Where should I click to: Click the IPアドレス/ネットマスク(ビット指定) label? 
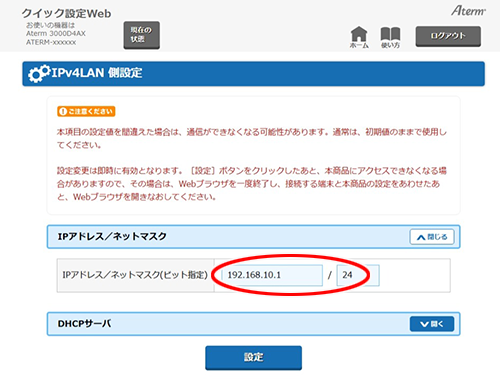pyautogui.click(x=135, y=275)
